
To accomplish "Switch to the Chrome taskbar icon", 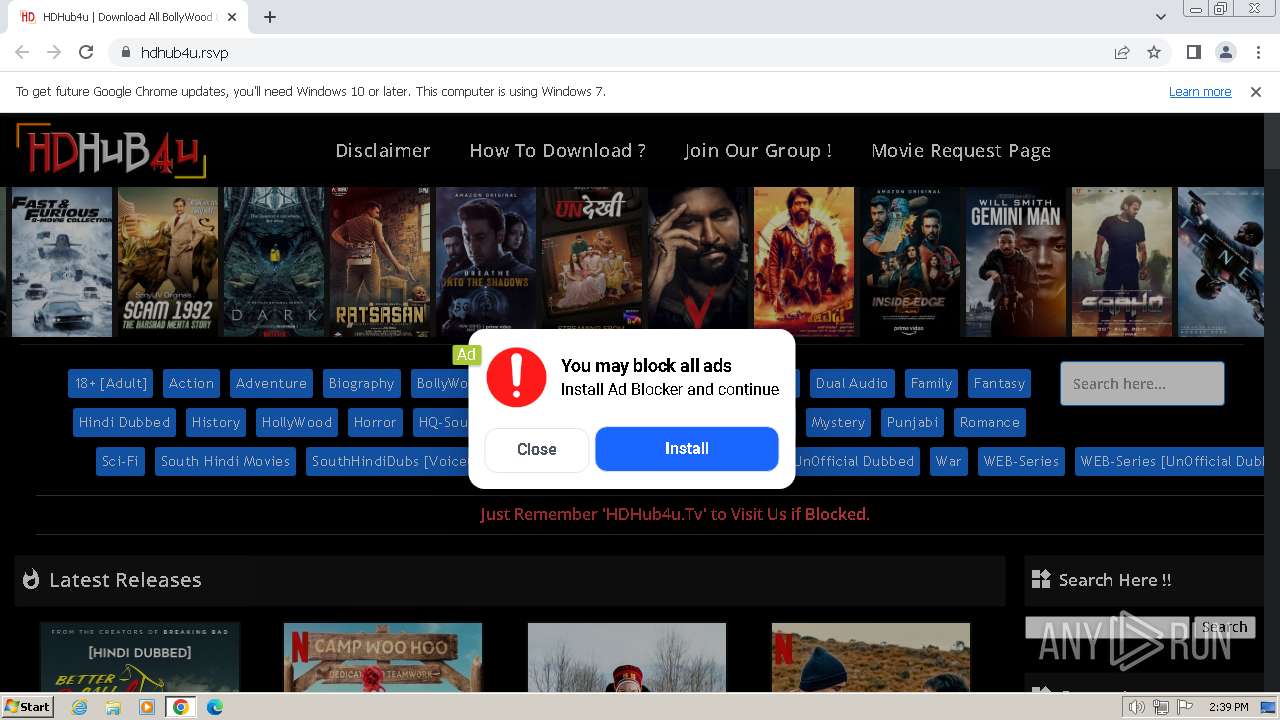I will coord(181,707).
